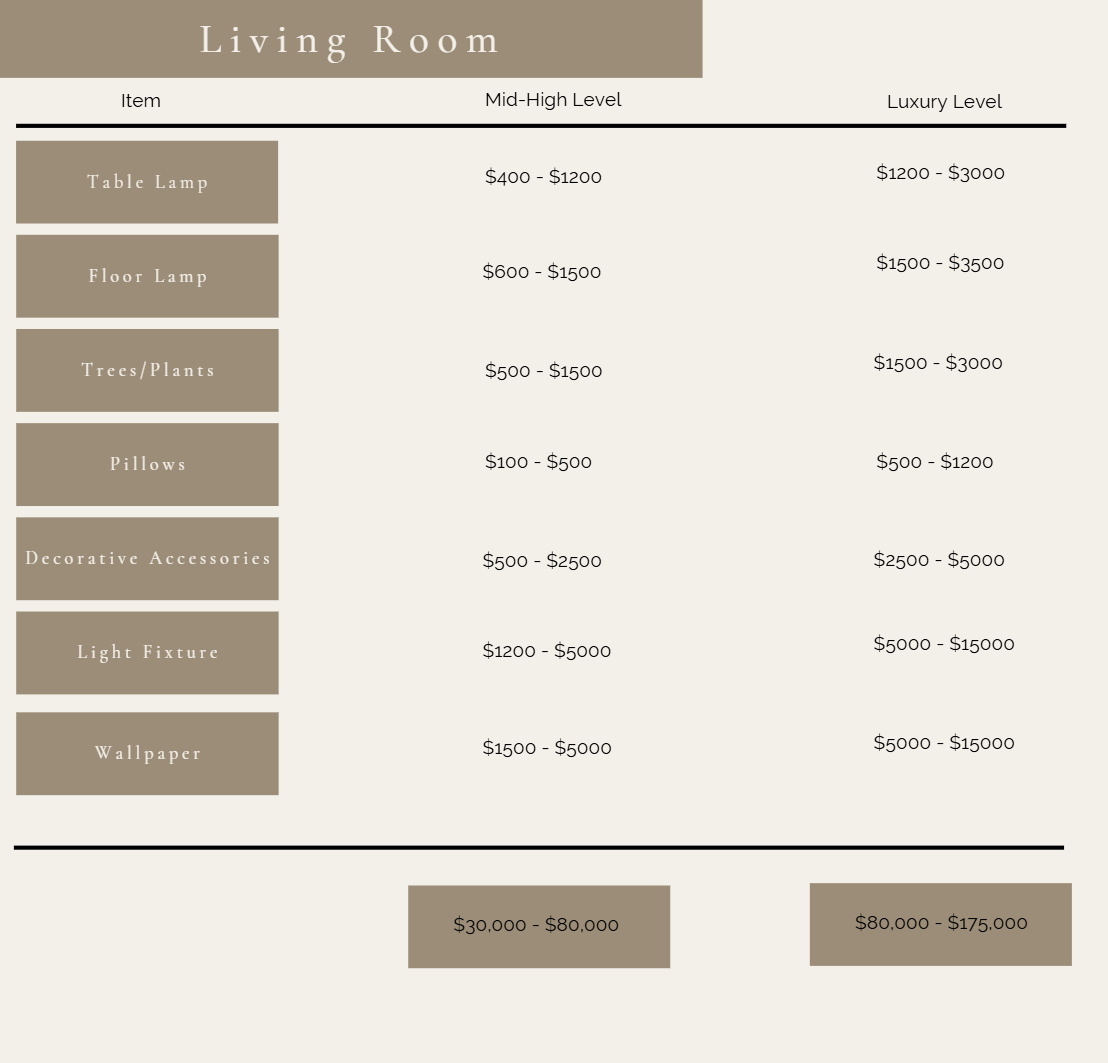Select the $1500 - $5000 wallpaper price
Viewport: 1108px width, 1063px height.
(547, 748)
